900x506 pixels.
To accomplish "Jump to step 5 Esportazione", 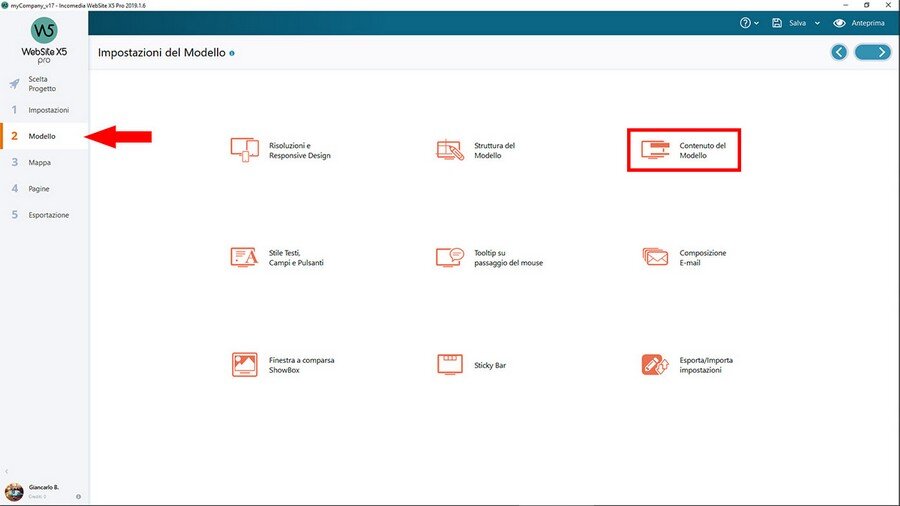I will click(x=47, y=215).
